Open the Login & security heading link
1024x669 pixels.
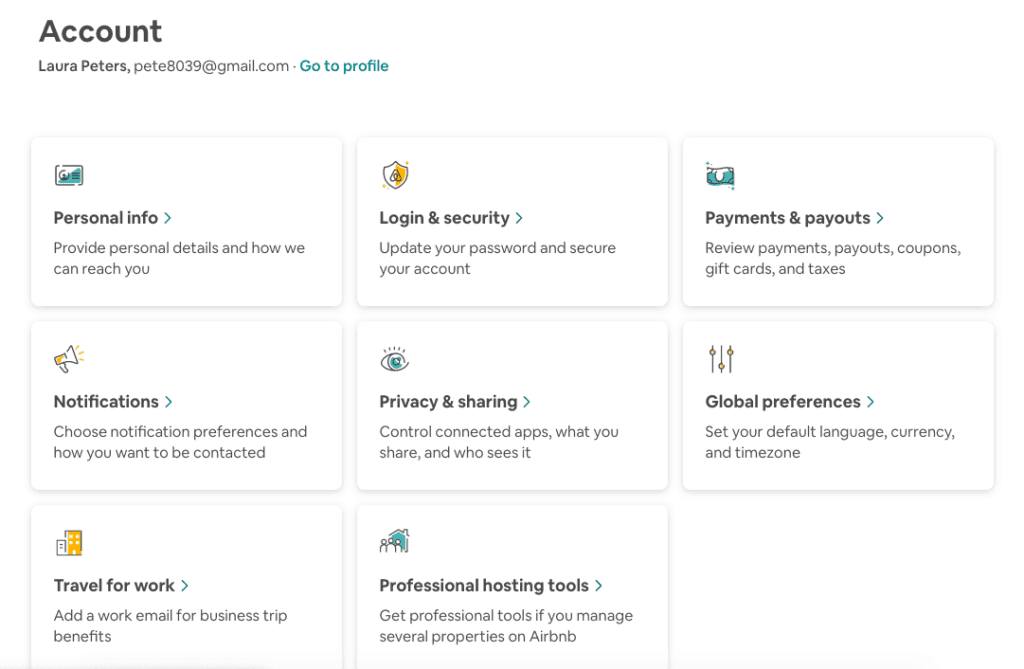click(444, 218)
